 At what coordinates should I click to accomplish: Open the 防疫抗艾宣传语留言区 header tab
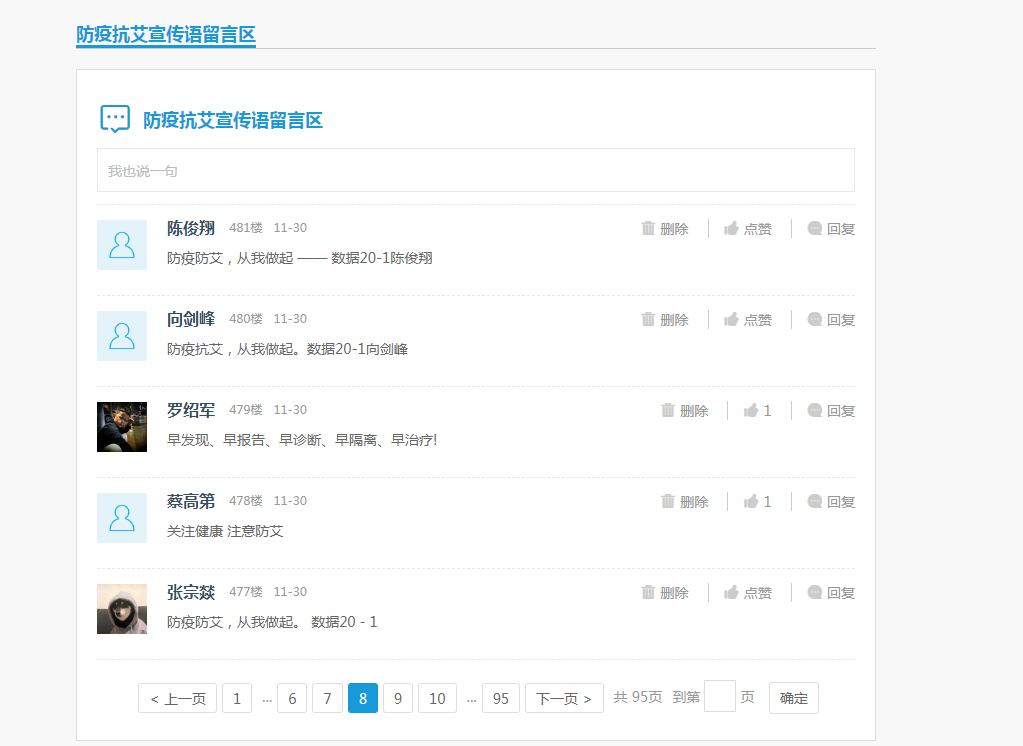pos(166,34)
